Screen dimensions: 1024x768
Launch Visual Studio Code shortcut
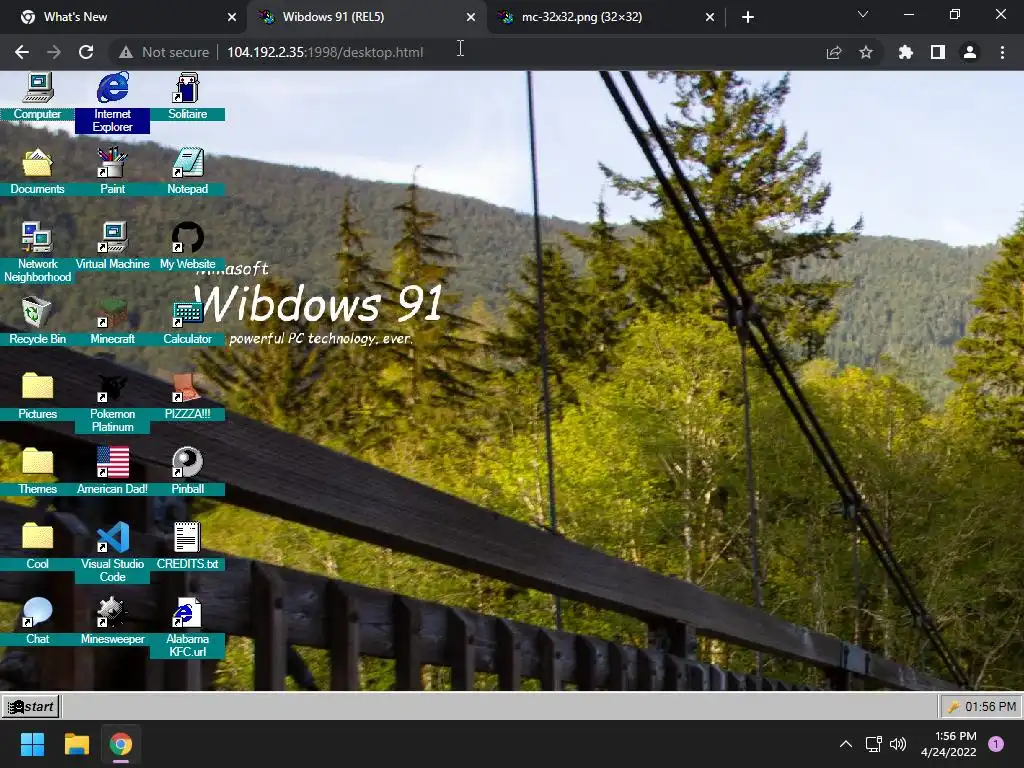point(112,552)
